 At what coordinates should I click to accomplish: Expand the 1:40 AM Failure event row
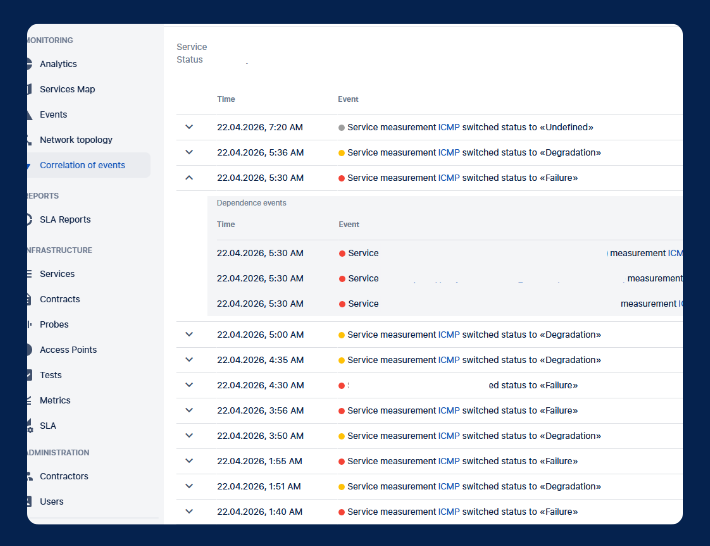tap(189, 512)
